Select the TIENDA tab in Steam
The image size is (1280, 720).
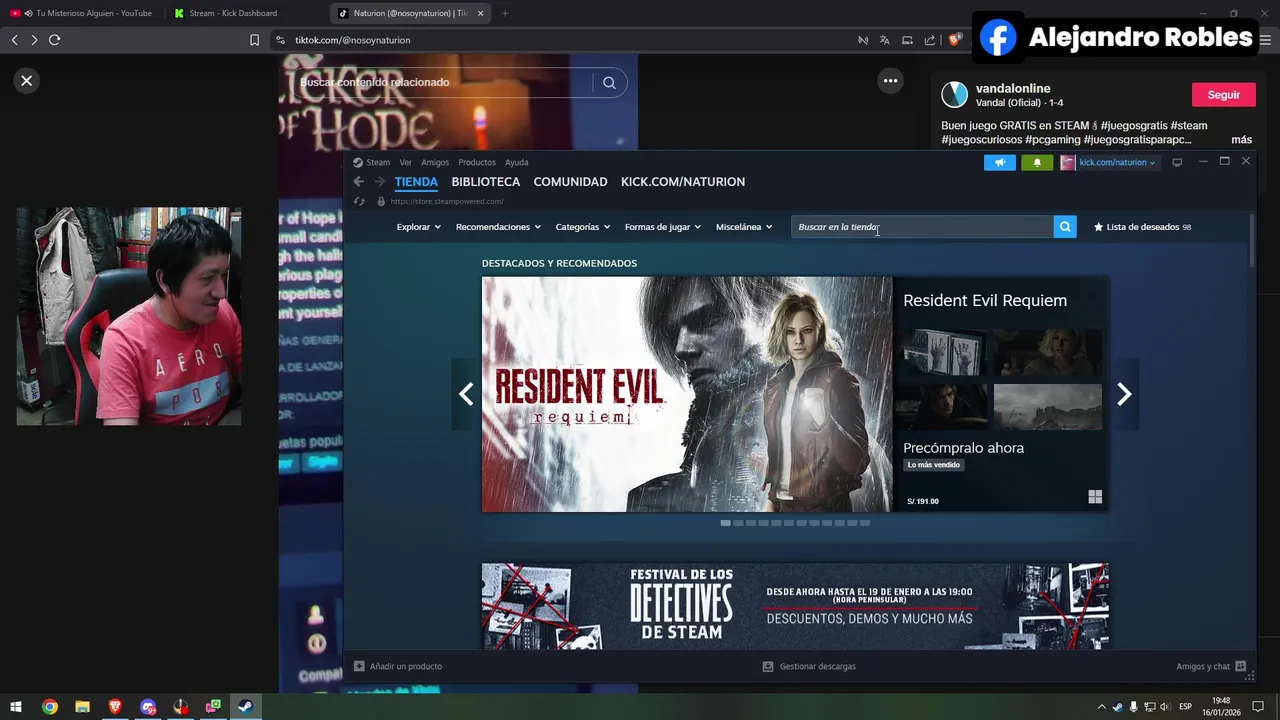[x=416, y=182]
